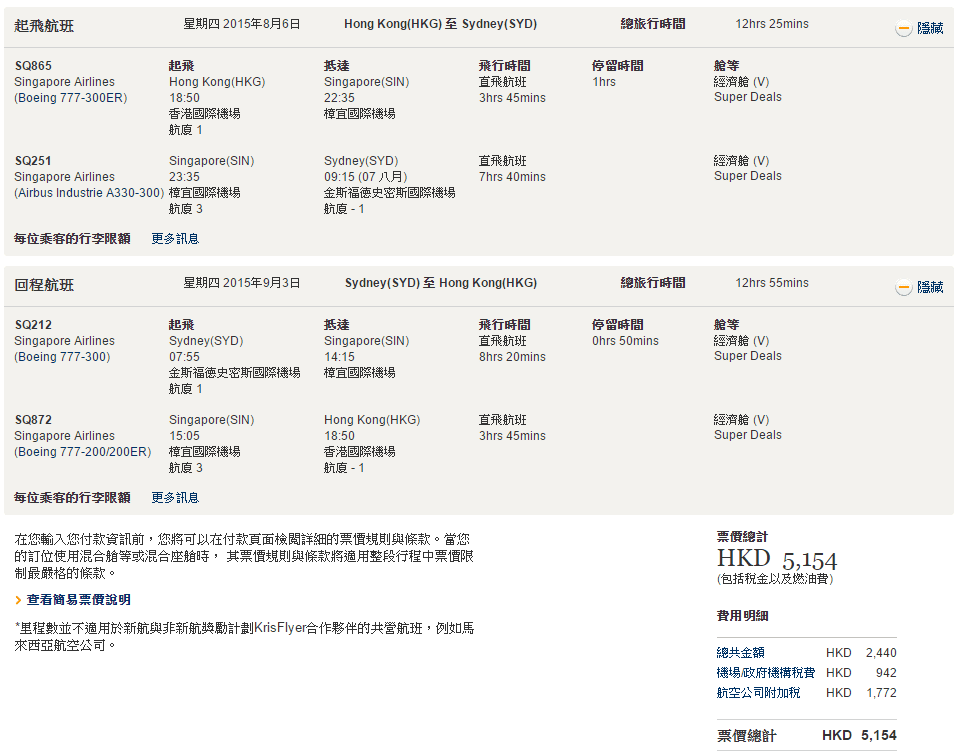This screenshot has width=958, height=752.
Task: Click the minus icon in the 回程航班 header
Action: [903, 288]
